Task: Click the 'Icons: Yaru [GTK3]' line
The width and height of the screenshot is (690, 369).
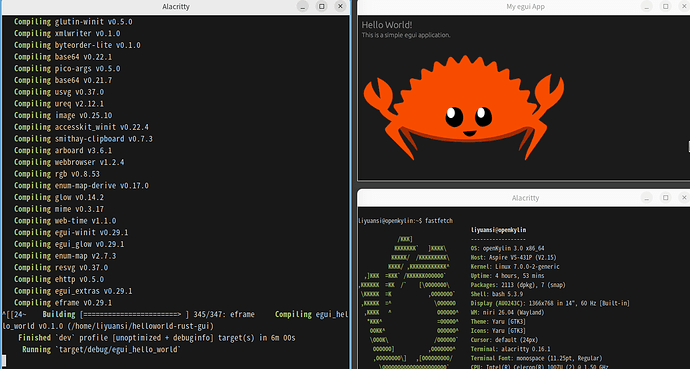Action: [498, 331]
